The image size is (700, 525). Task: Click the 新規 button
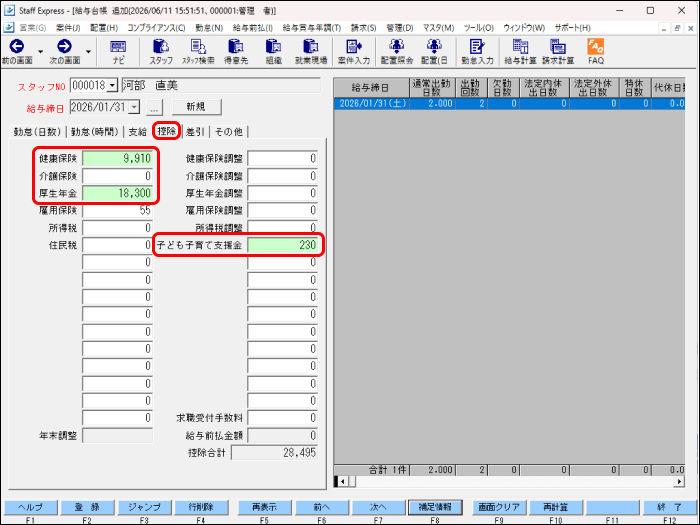coord(196,107)
